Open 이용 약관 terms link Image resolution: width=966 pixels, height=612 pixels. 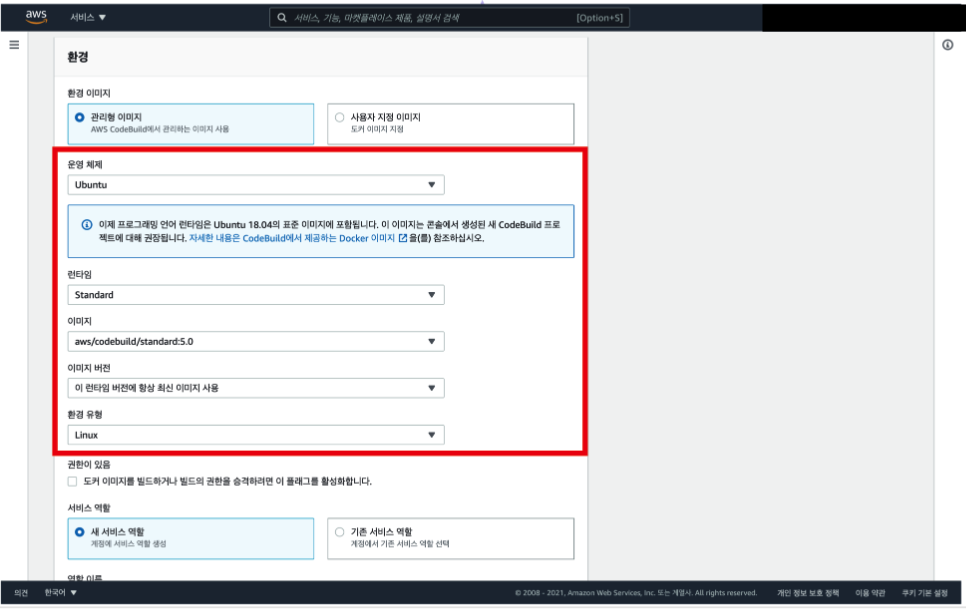[870, 593]
